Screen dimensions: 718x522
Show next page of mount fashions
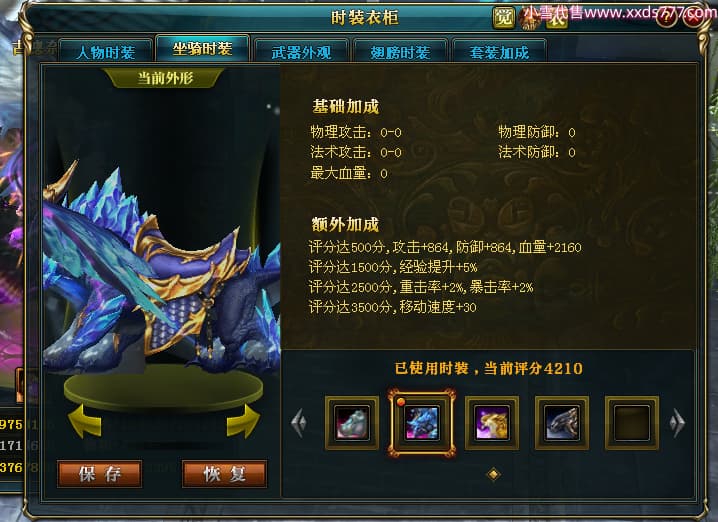click(677, 422)
